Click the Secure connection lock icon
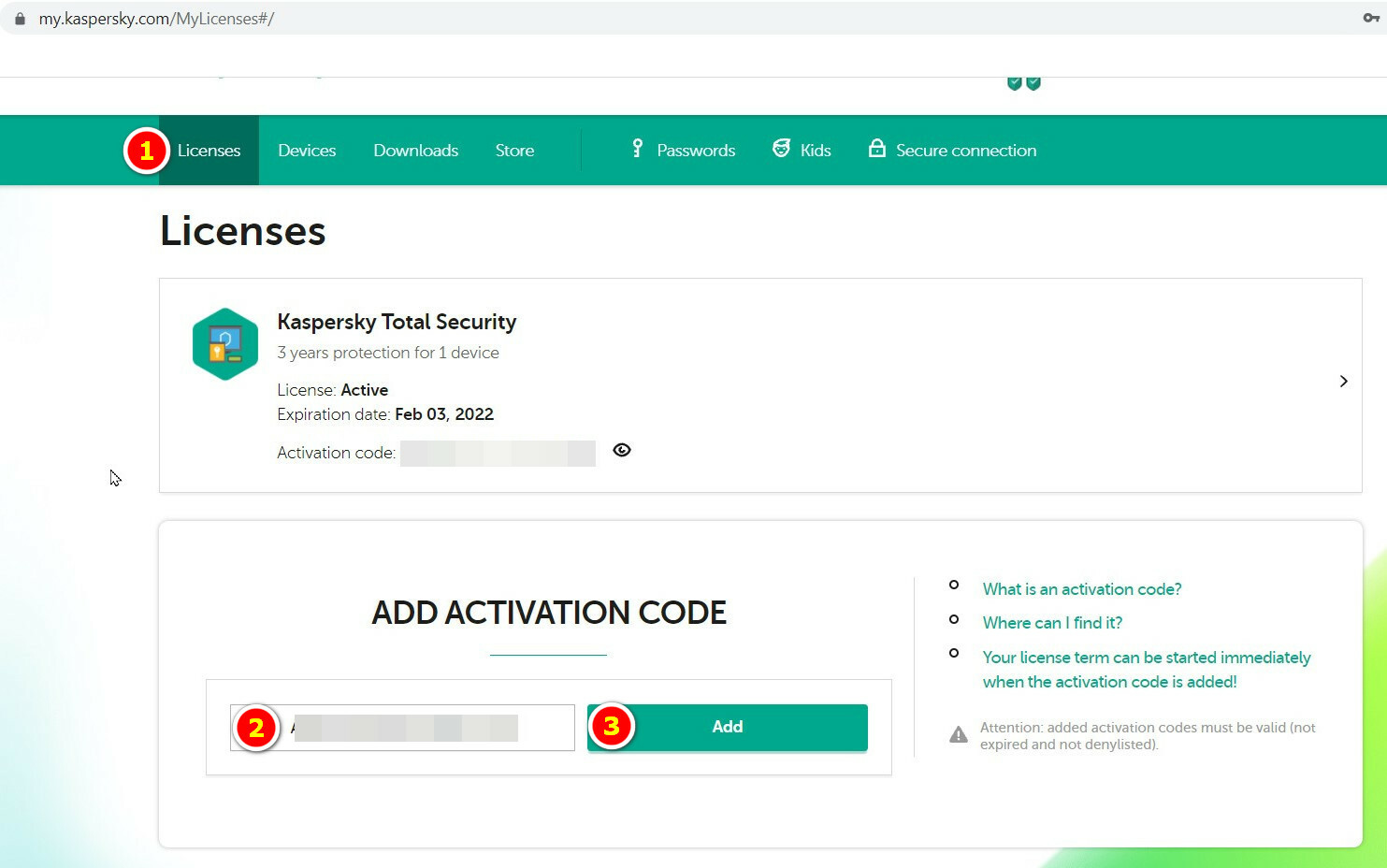The width and height of the screenshot is (1387, 868). click(876, 148)
